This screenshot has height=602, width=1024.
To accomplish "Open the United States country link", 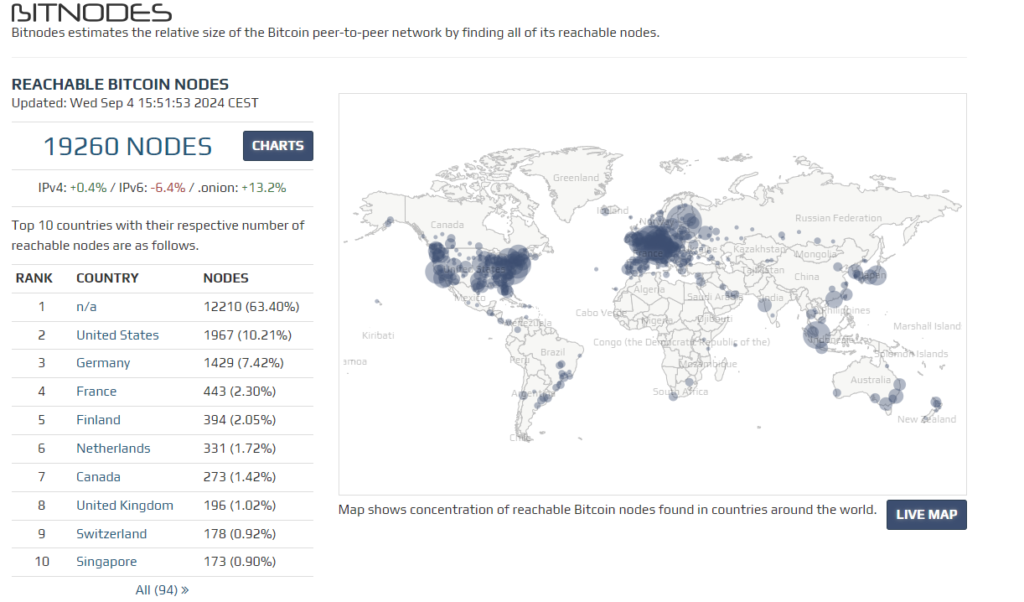I will tap(117, 335).
